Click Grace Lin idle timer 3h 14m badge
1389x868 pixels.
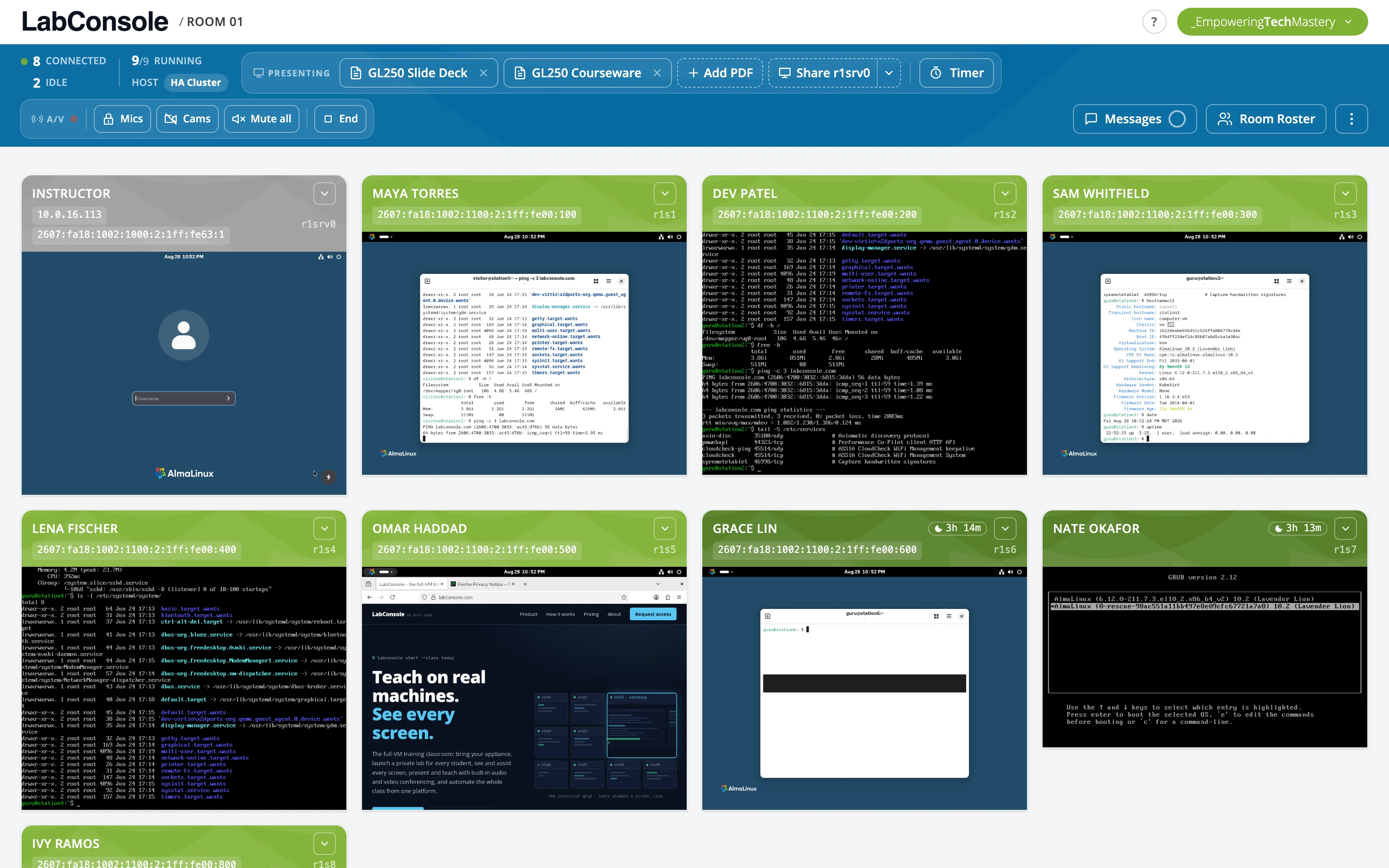pyautogui.click(x=958, y=528)
